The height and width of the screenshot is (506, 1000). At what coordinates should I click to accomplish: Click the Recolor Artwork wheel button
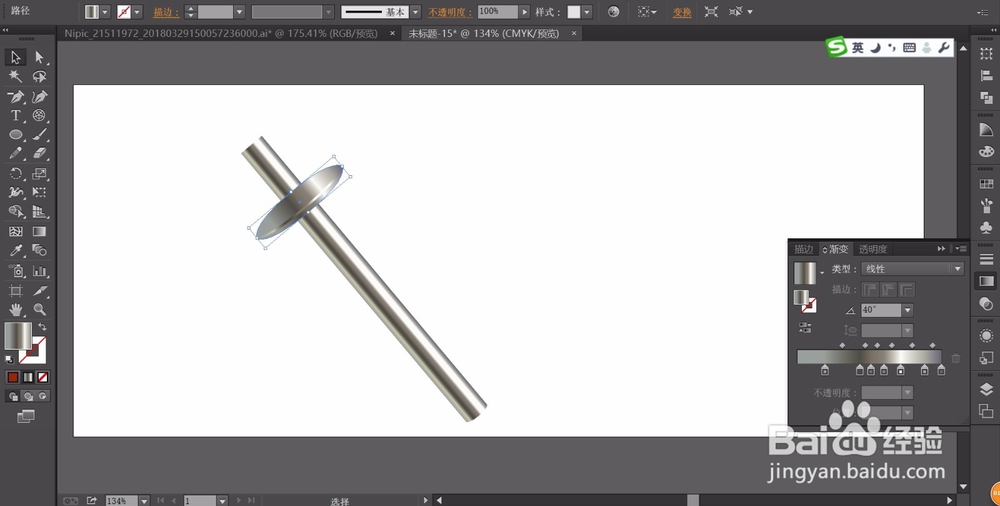click(x=614, y=11)
